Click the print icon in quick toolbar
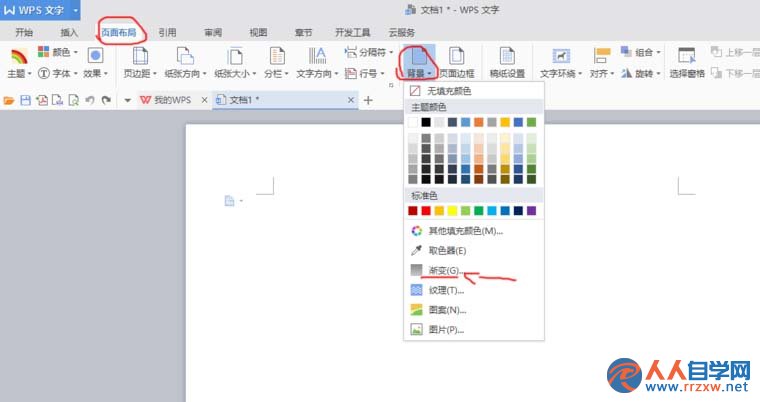 tap(58, 100)
